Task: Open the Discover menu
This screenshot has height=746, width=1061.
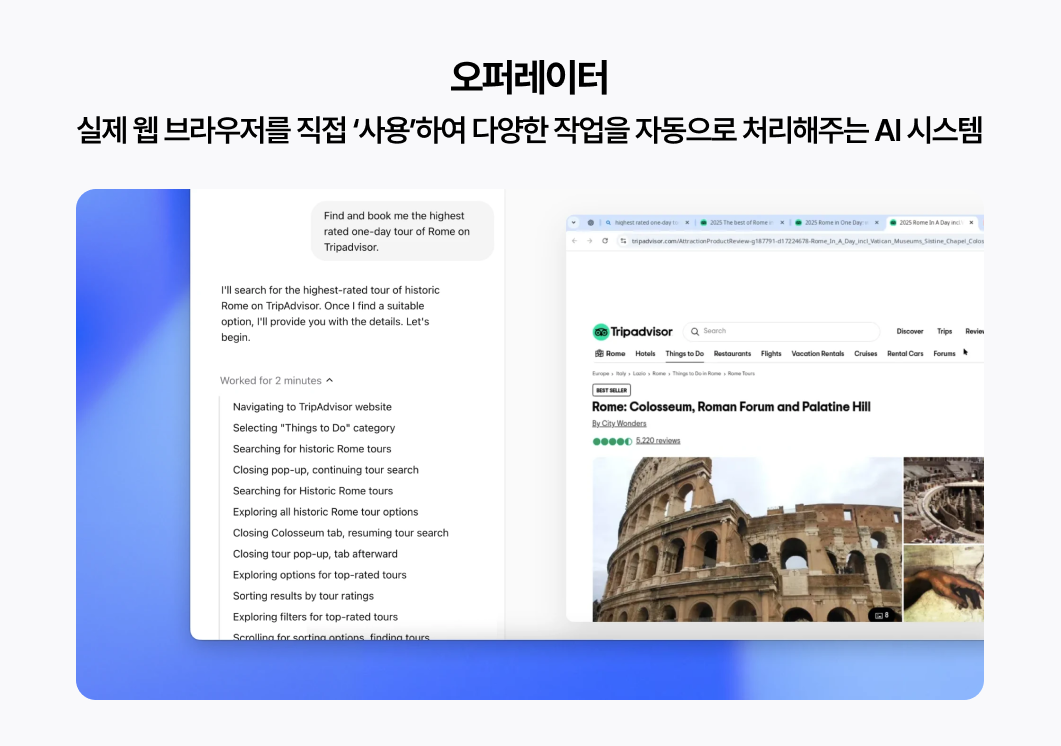Action: [x=909, y=332]
